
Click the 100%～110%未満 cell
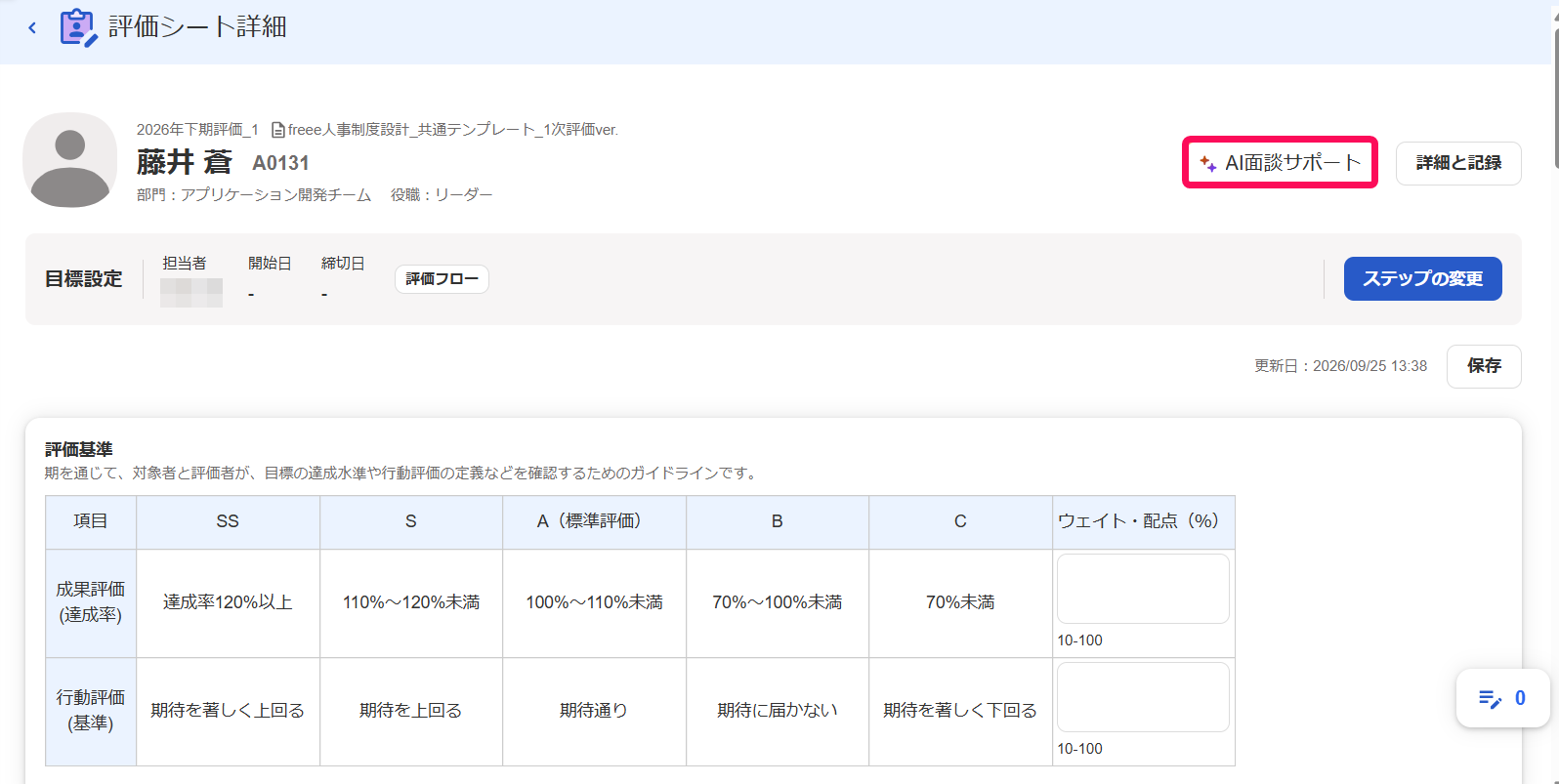594,602
